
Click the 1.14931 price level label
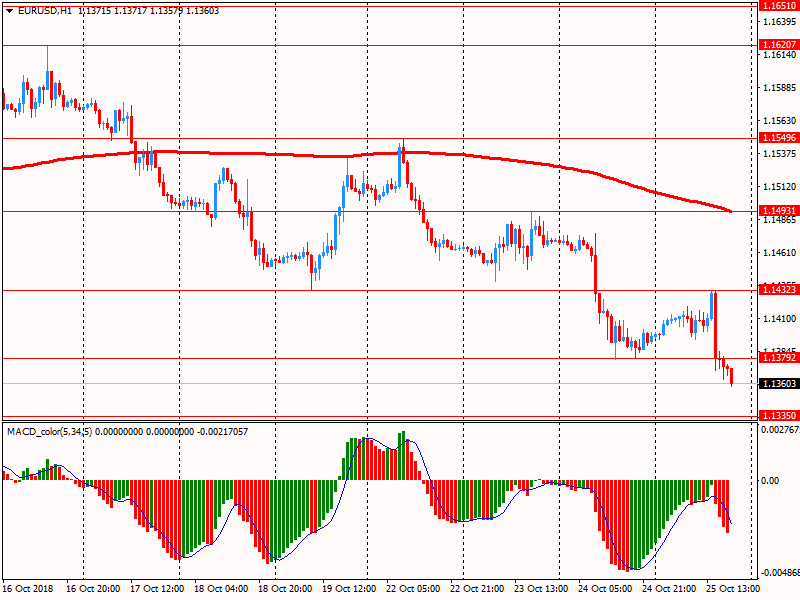(x=779, y=211)
